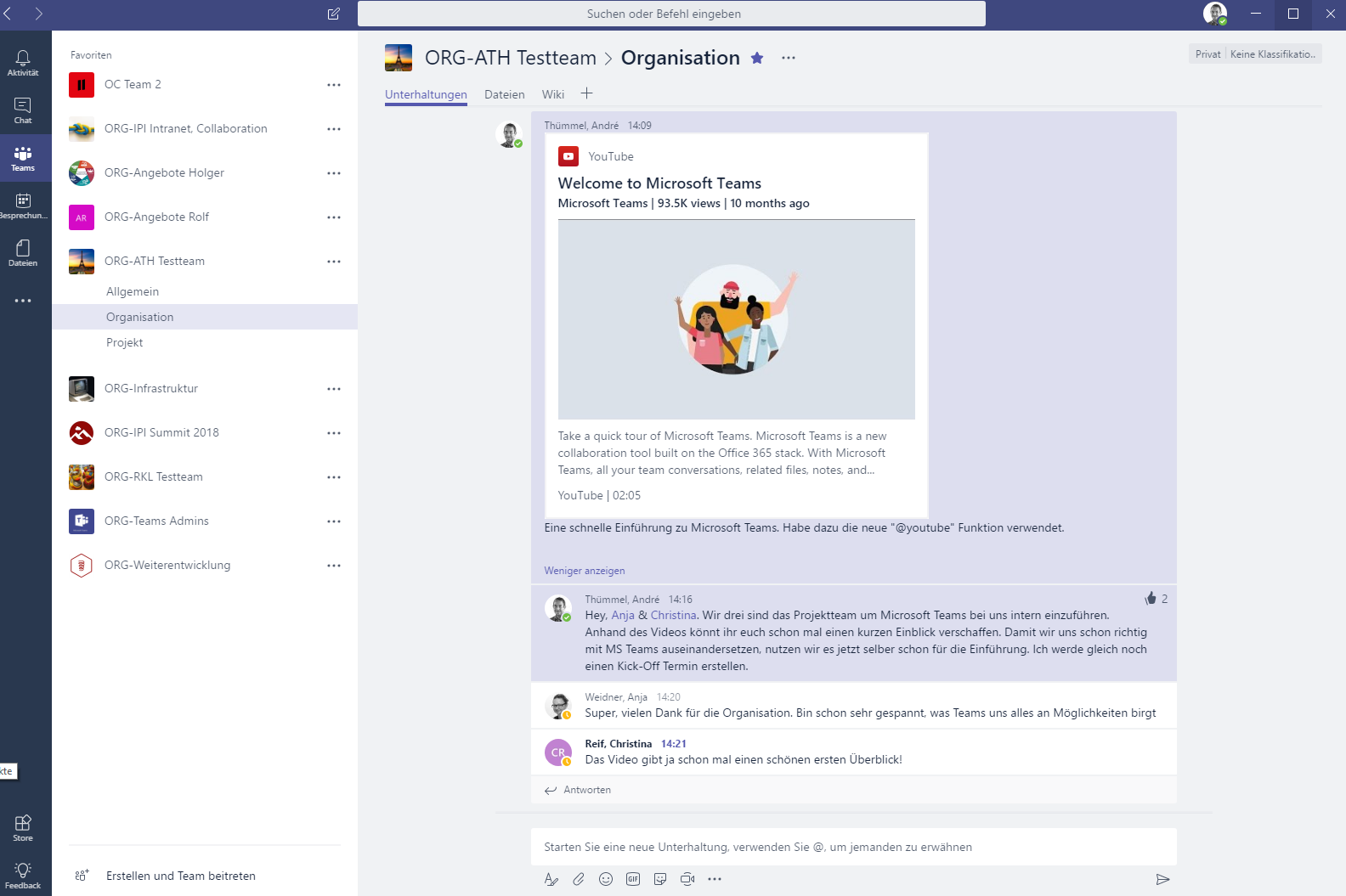
Task: Click Weniger anzeigen link
Action: pos(585,571)
